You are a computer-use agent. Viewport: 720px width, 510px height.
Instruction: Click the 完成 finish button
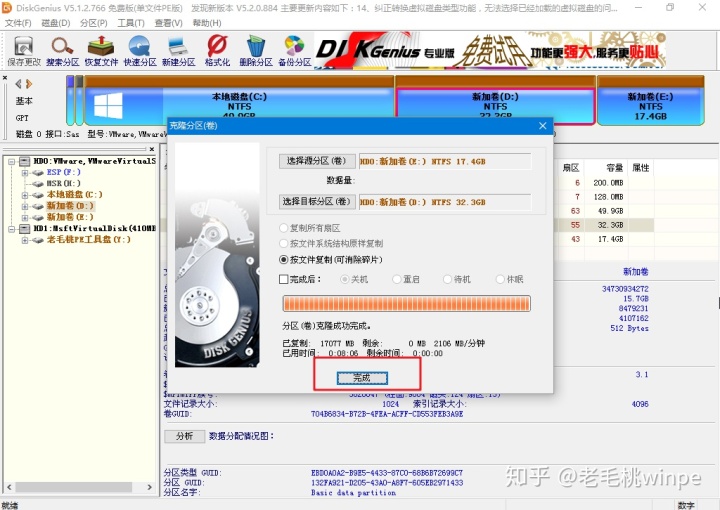[x=362, y=378]
